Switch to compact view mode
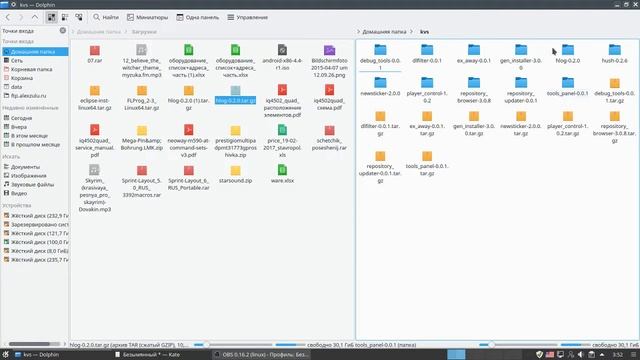The image size is (640, 360). click(x=65, y=17)
